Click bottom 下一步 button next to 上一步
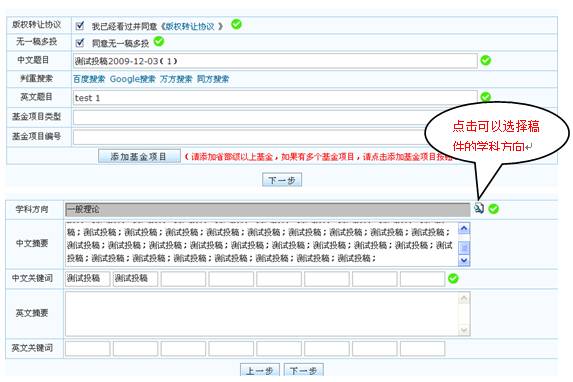This screenshot has width=573, height=382. pyautogui.click(x=304, y=370)
